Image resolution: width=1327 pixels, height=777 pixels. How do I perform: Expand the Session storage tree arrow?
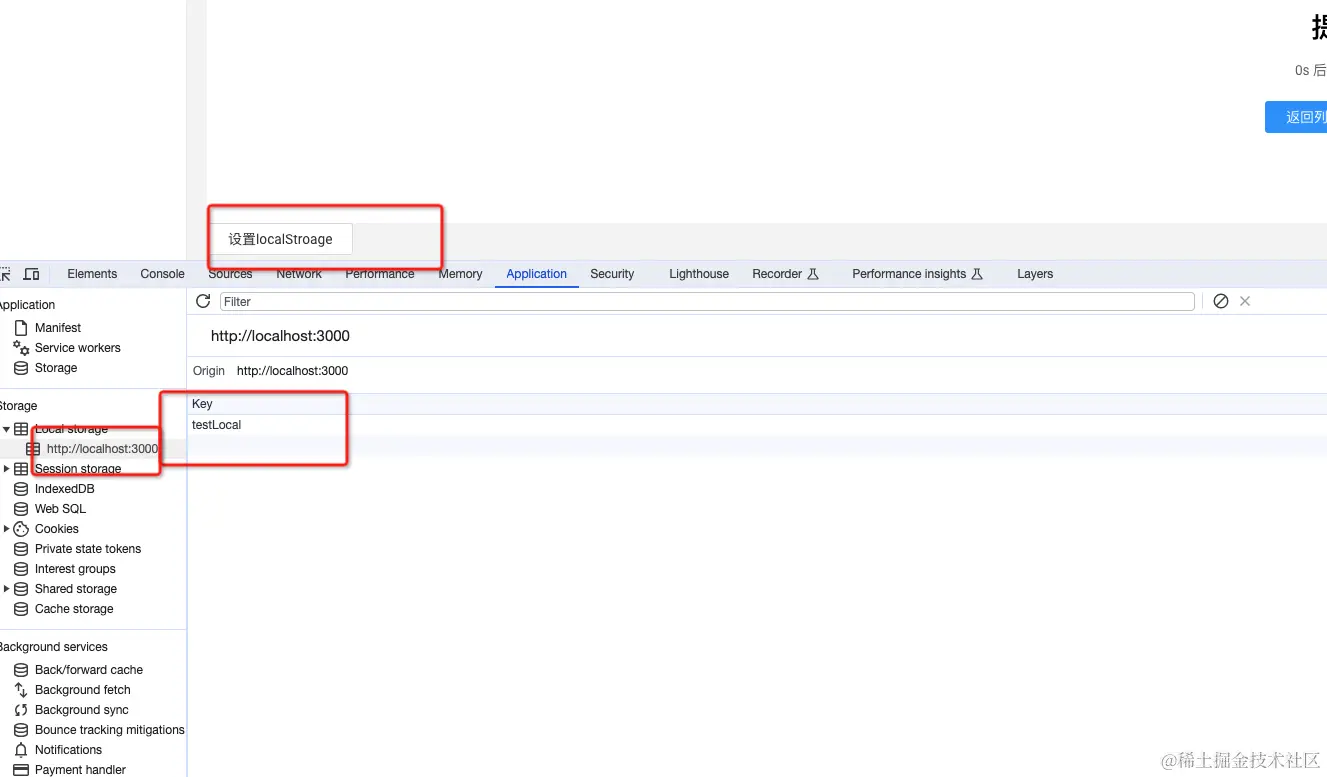[7, 469]
